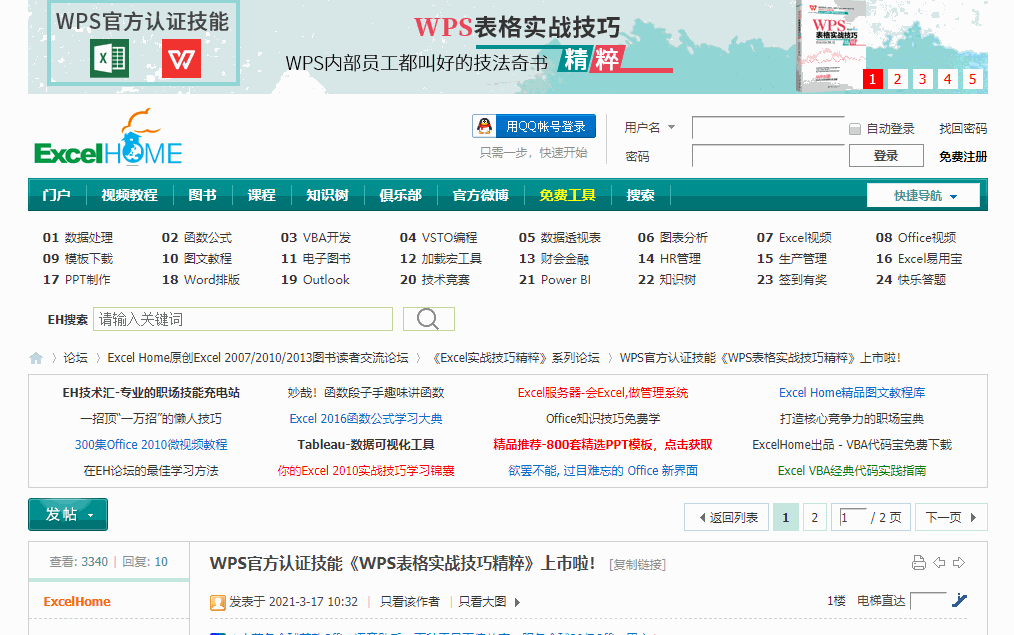Screen dimensions: 1014x635
Task: Open 门户 nav menu item
Action: click(56, 195)
